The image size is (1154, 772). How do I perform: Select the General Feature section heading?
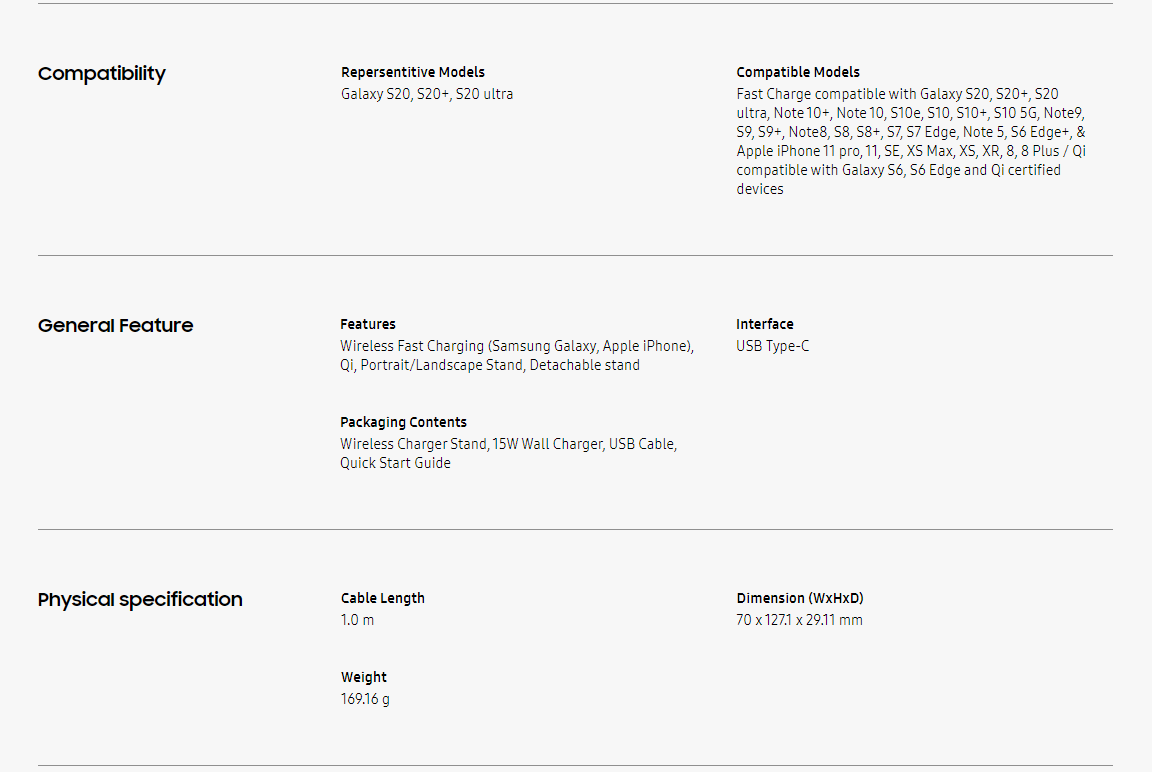(x=115, y=326)
